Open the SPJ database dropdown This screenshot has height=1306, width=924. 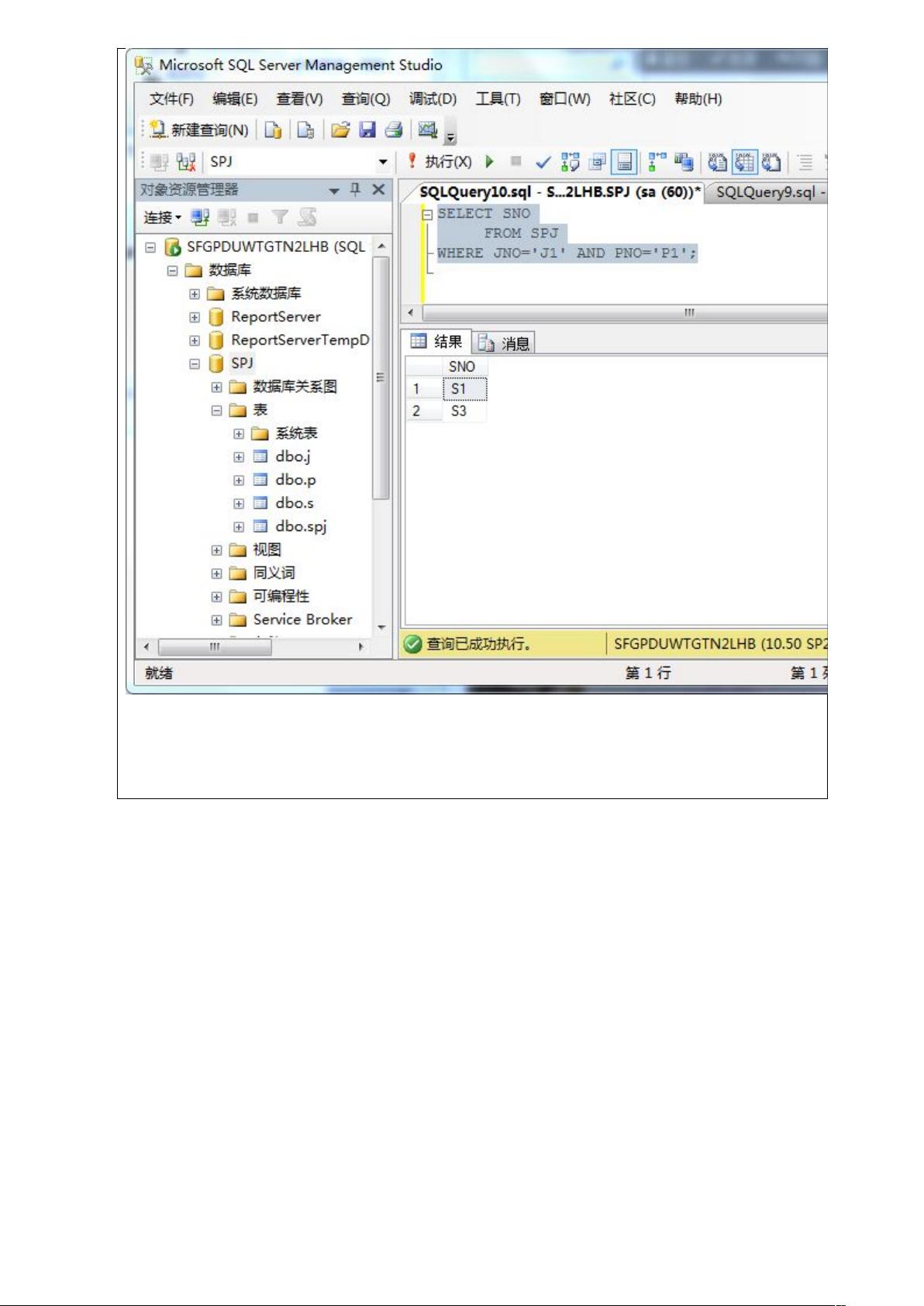click(x=383, y=162)
